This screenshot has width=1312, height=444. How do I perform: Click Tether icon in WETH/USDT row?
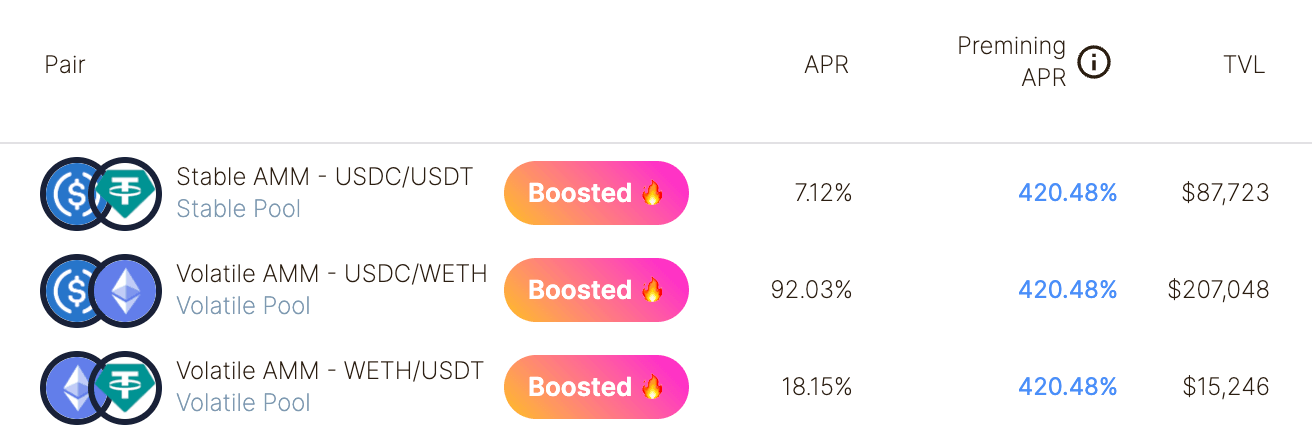pyautogui.click(x=126, y=387)
